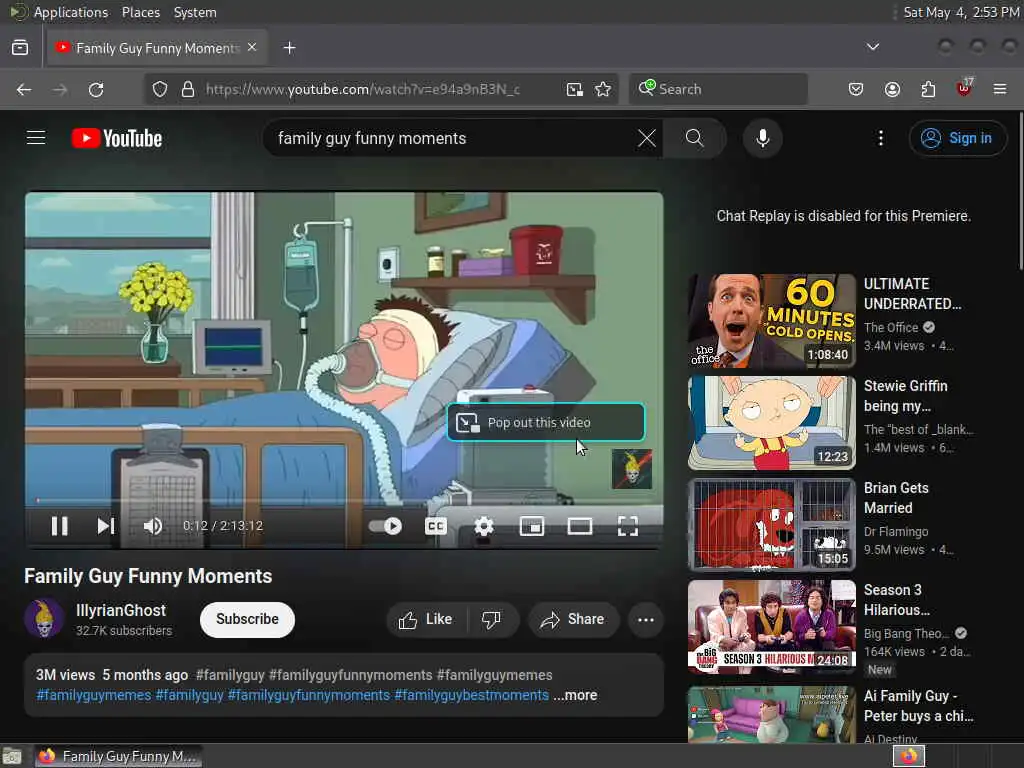This screenshot has width=1024, height=768.
Task: View site security padlock info
Action: (x=187, y=89)
